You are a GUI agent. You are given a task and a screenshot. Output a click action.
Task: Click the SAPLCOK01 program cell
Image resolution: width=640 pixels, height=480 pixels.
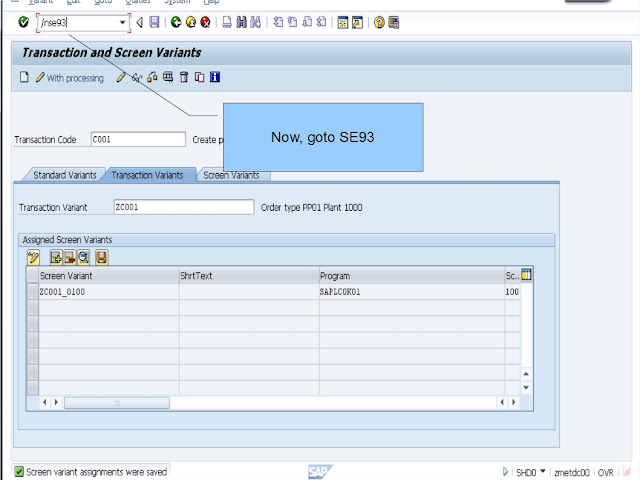pos(412,292)
